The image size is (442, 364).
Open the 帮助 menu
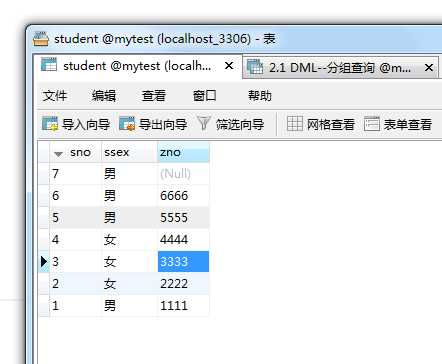pyautogui.click(x=260, y=96)
